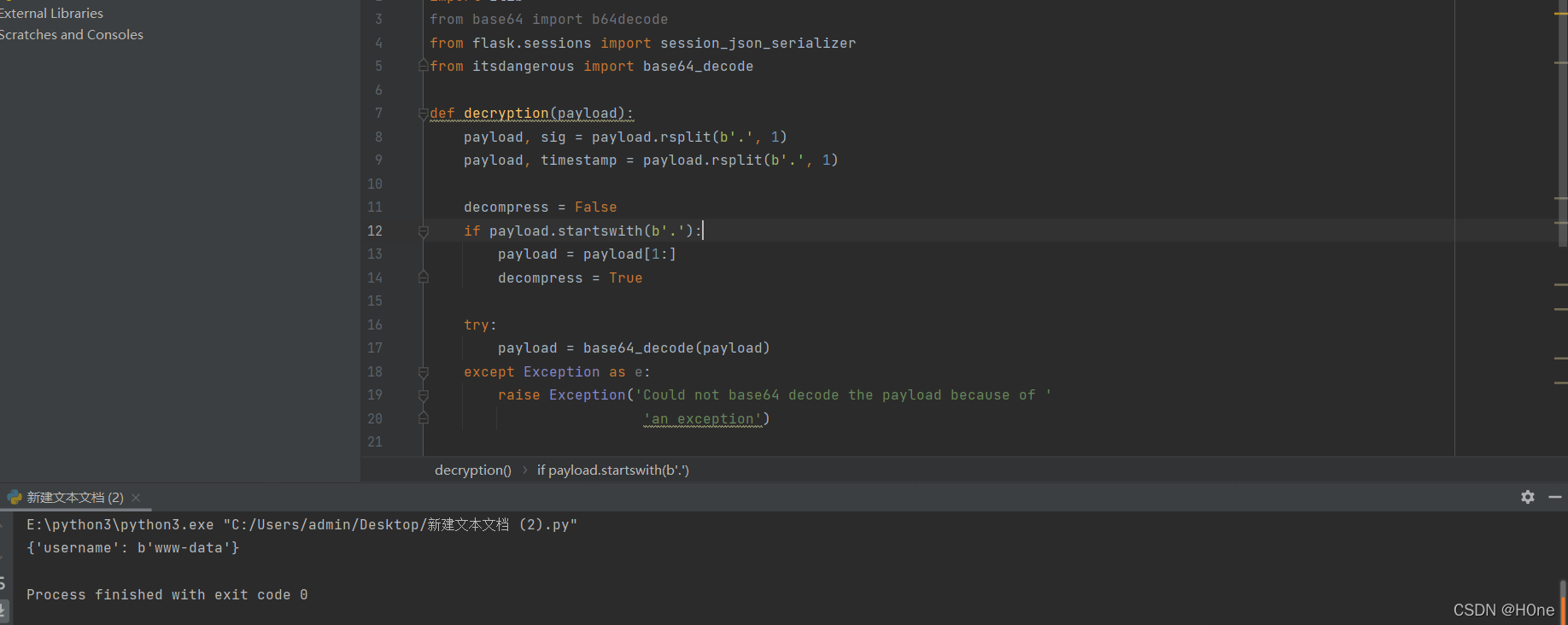This screenshot has height=625, width=1568.
Task: Select External Libraries in project tree
Action: (51, 14)
